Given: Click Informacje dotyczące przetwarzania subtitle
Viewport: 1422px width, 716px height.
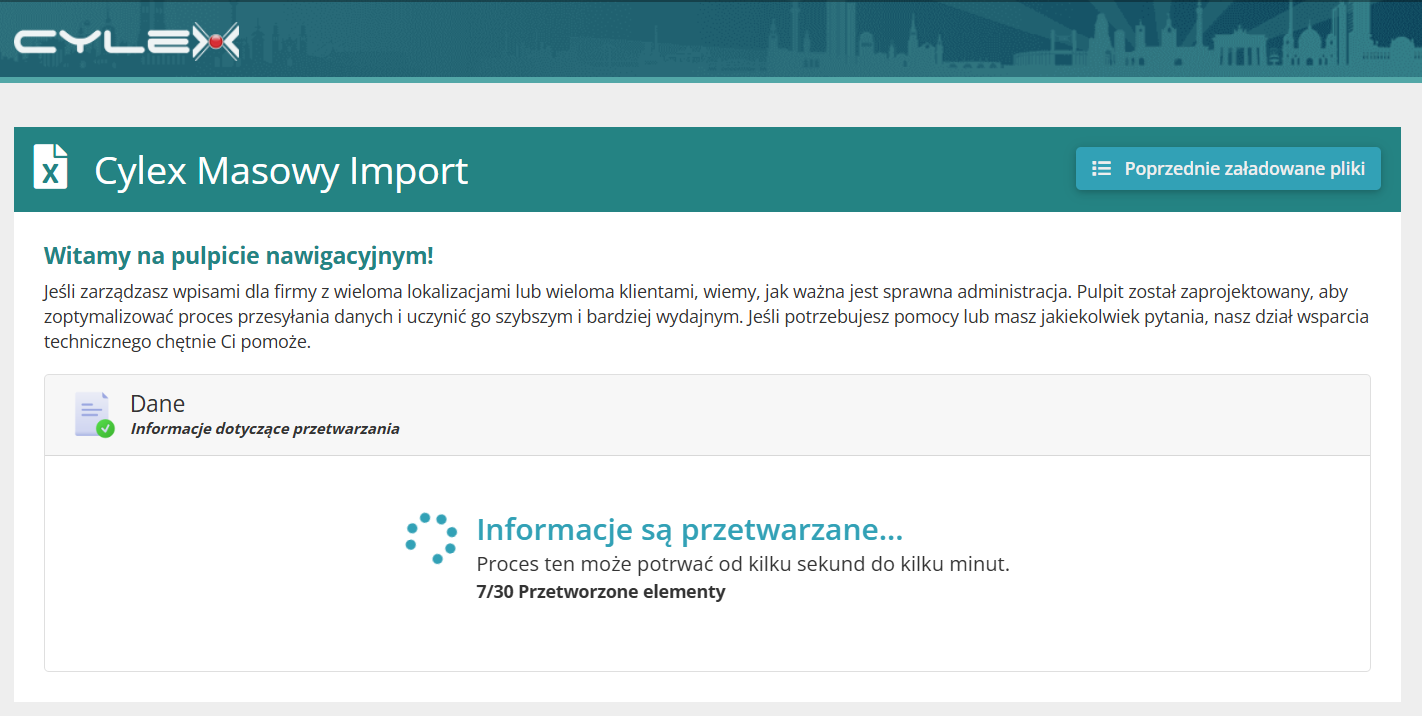Looking at the screenshot, I should click(x=265, y=429).
